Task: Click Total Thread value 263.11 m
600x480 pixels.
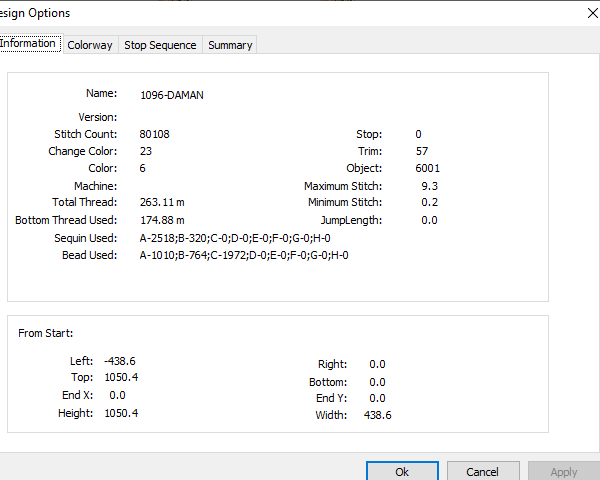Action: click(x=162, y=202)
